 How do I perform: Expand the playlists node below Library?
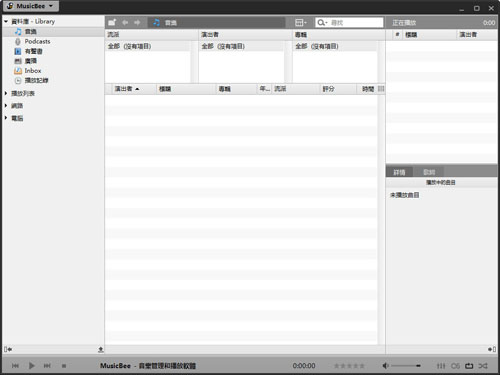[6, 93]
